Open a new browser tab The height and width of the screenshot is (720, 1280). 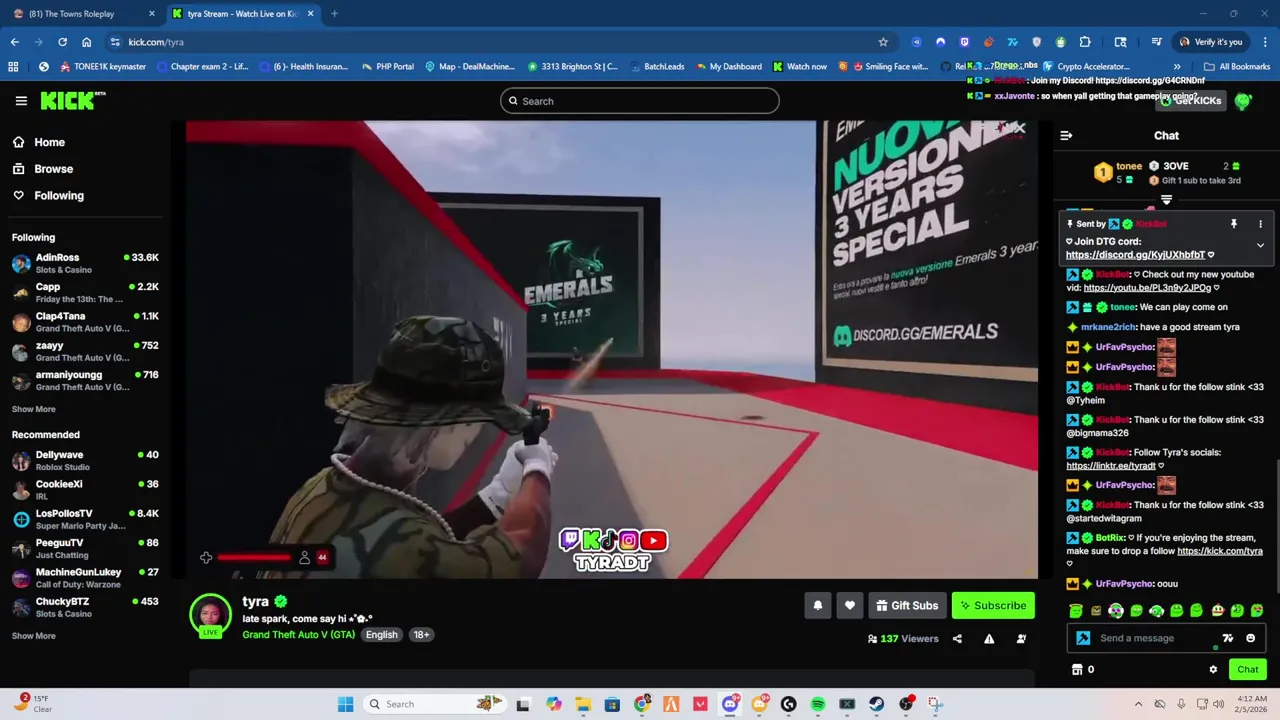[x=334, y=14]
